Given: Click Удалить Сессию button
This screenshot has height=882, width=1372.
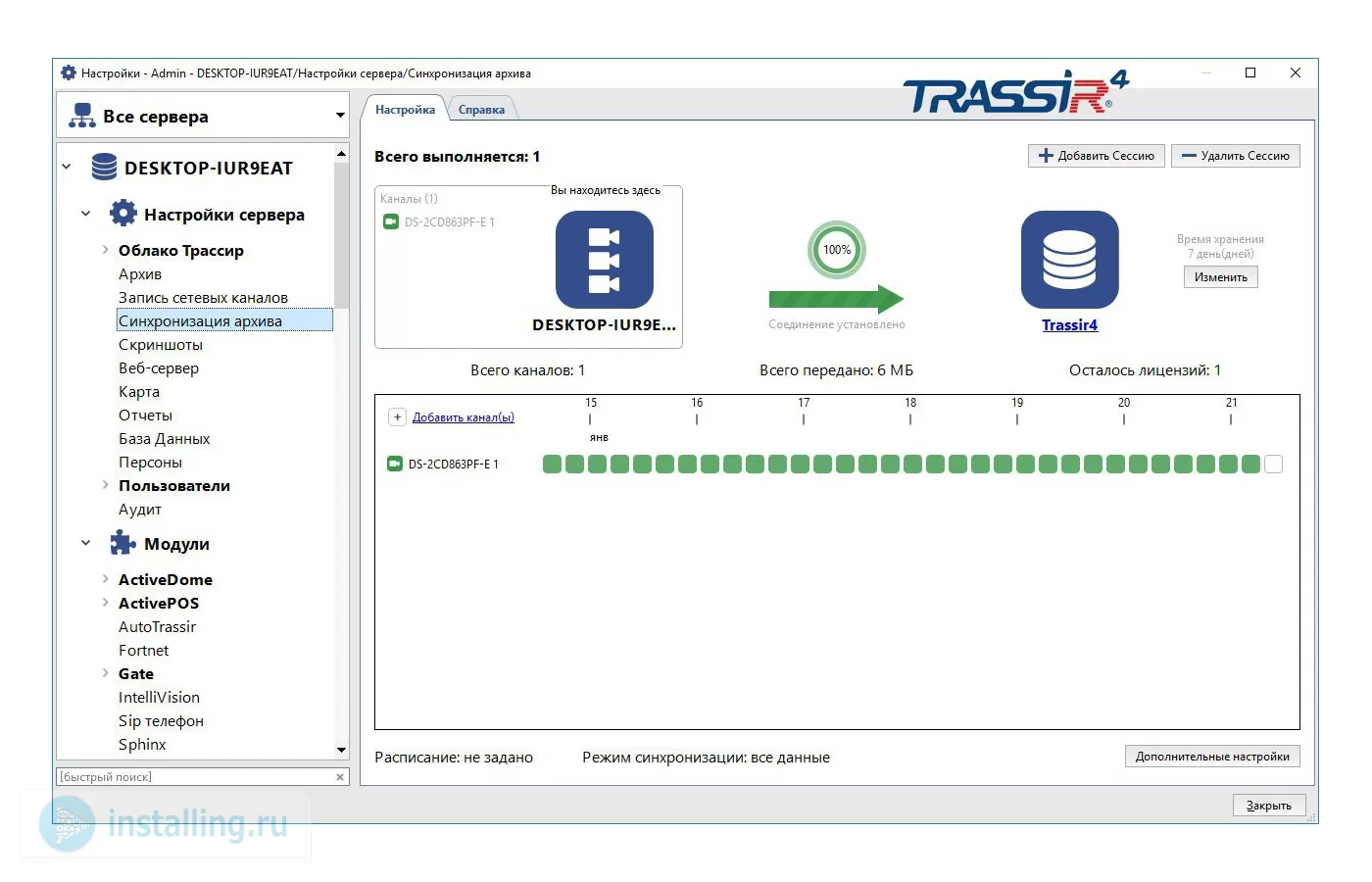Looking at the screenshot, I should coord(1236,156).
